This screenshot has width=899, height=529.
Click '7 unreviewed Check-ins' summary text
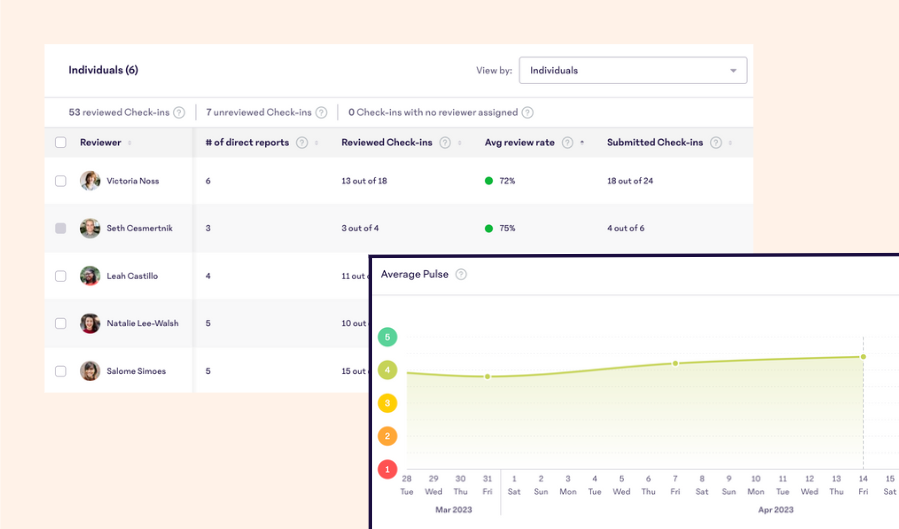tap(259, 113)
